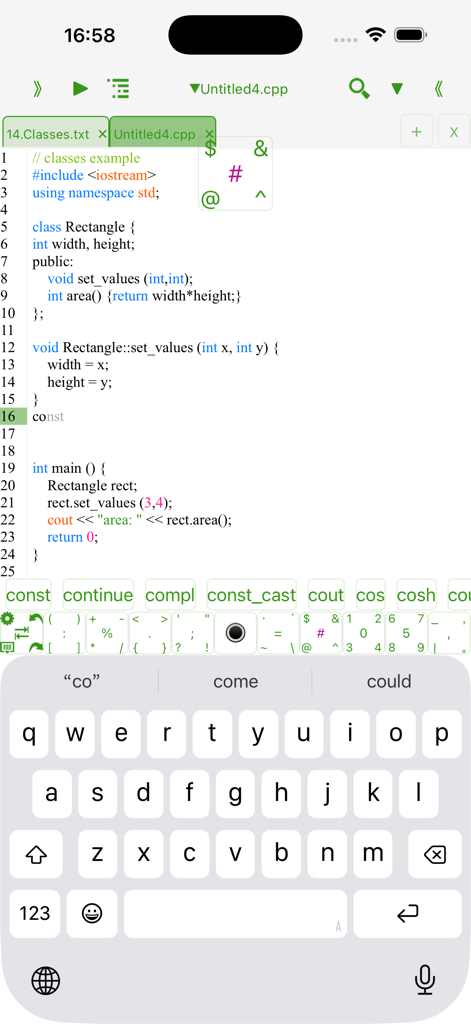Image resolution: width=471 pixels, height=1024 pixels.
Task: Tap the return key
Action: [408, 914]
